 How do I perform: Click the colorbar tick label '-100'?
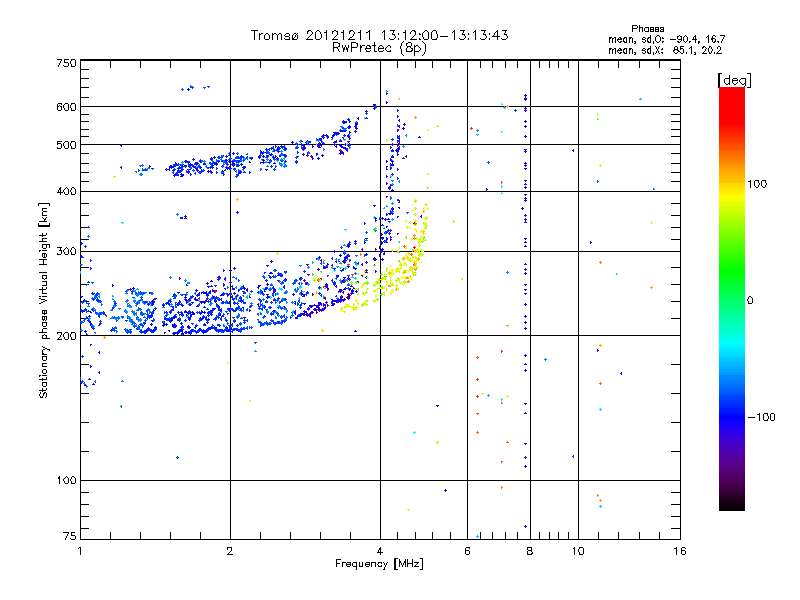tap(761, 417)
